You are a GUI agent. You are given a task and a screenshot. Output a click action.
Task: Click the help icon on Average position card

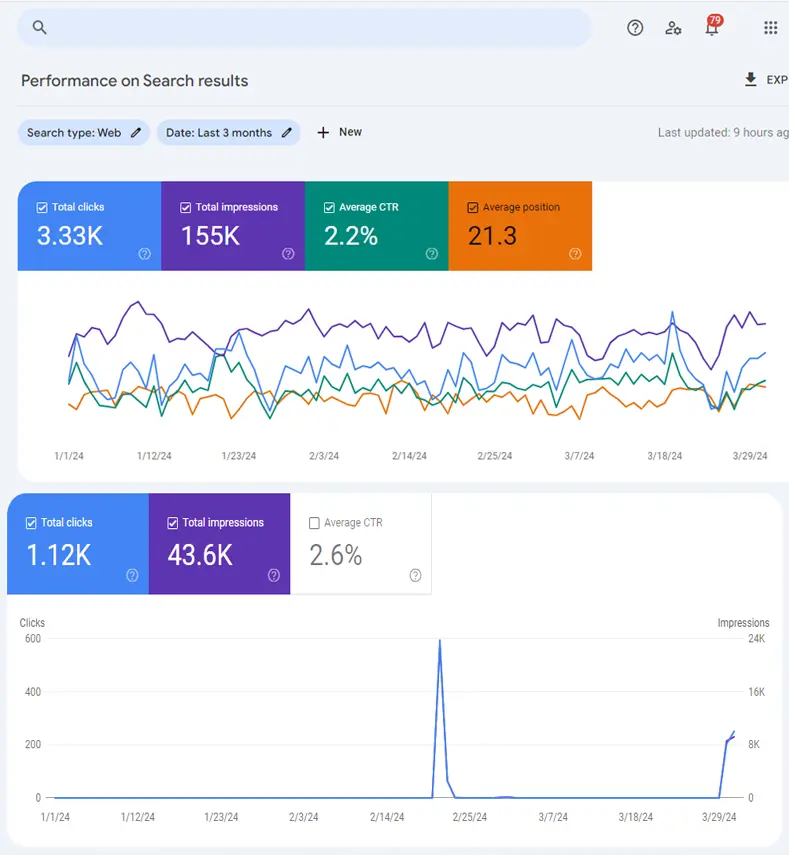(575, 254)
